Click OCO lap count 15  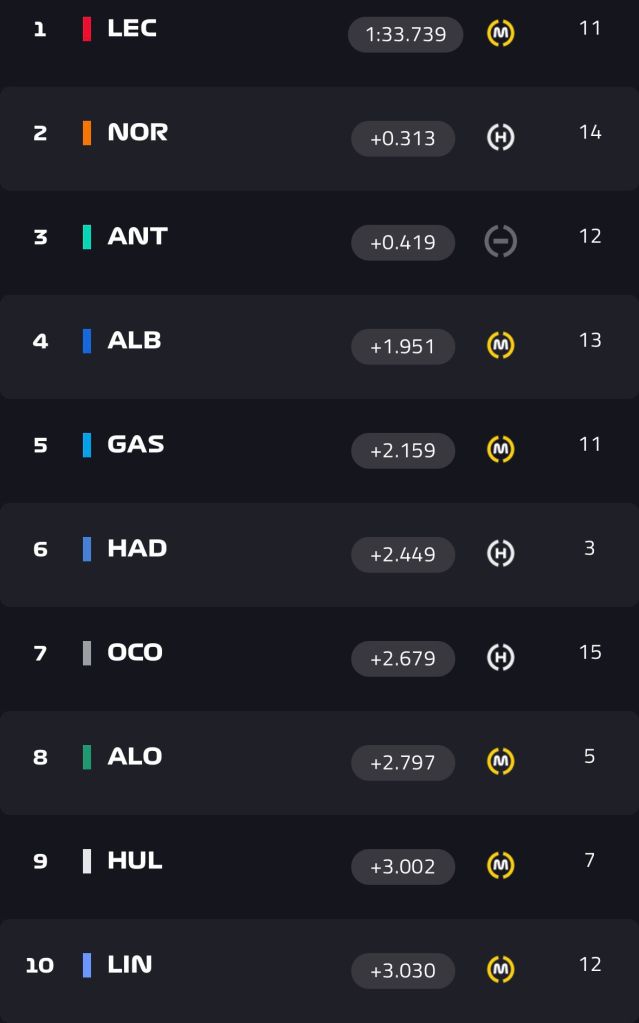[590, 652]
